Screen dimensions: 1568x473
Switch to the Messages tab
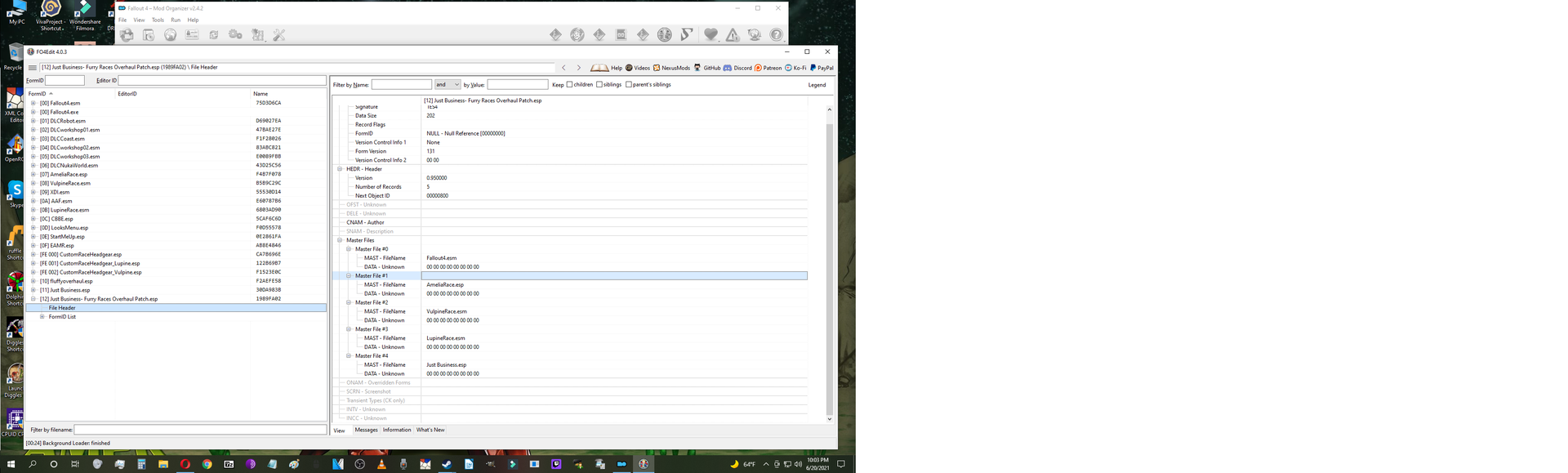click(366, 430)
